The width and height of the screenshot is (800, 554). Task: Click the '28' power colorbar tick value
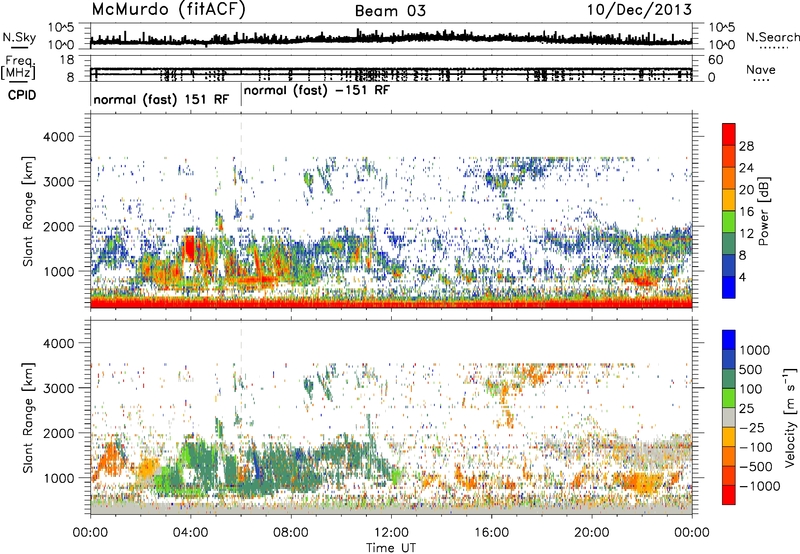(x=746, y=146)
